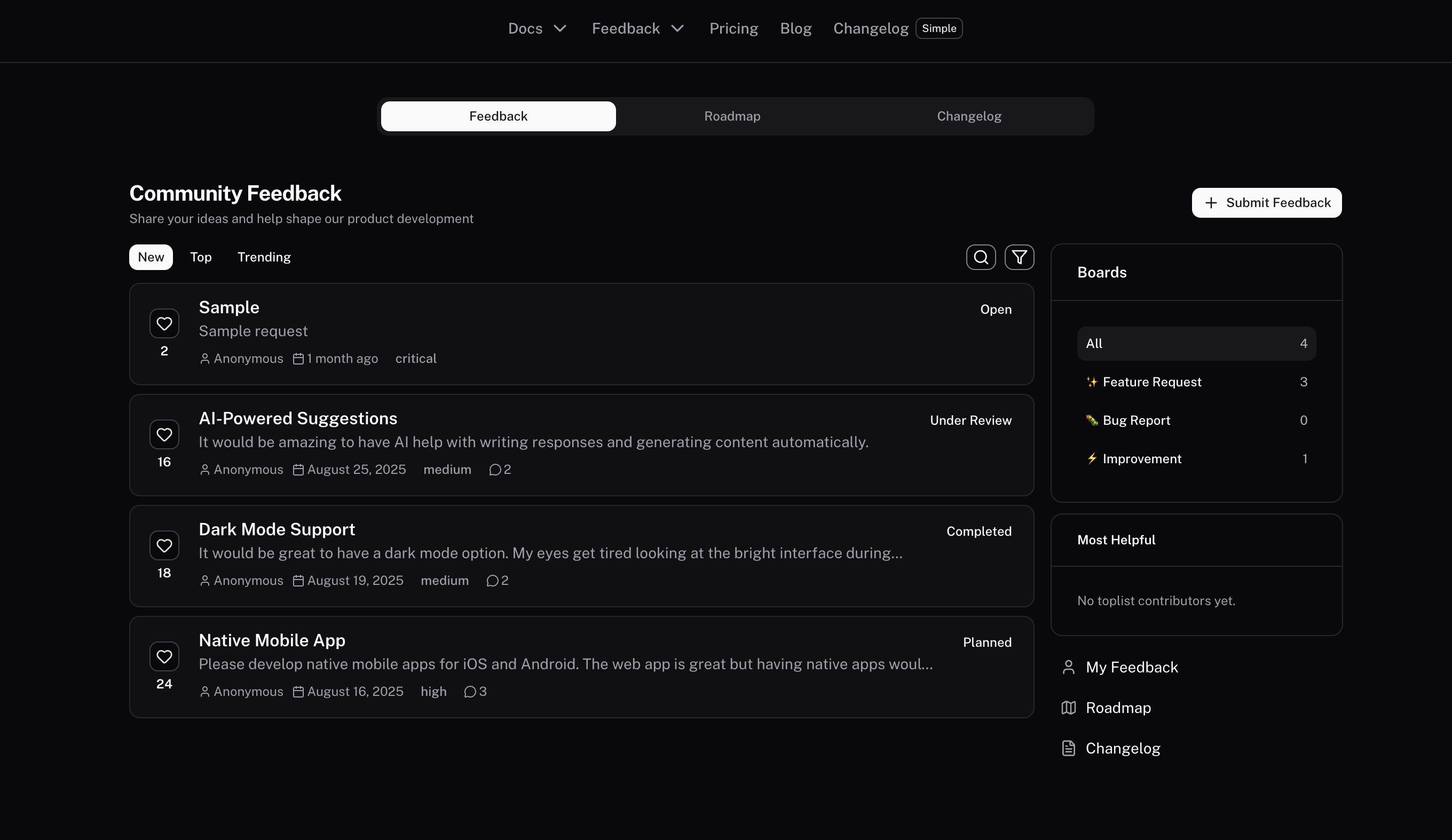Switch sorting to Top

(201, 257)
